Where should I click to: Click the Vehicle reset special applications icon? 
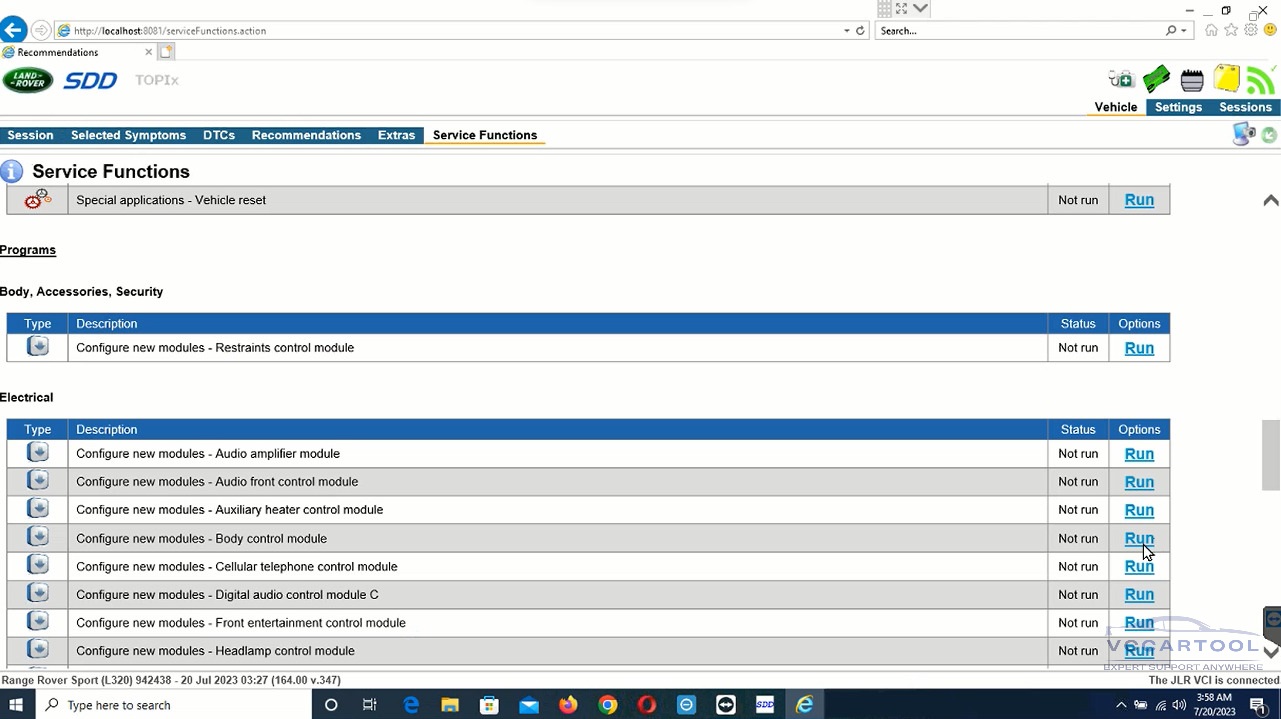pos(37,200)
